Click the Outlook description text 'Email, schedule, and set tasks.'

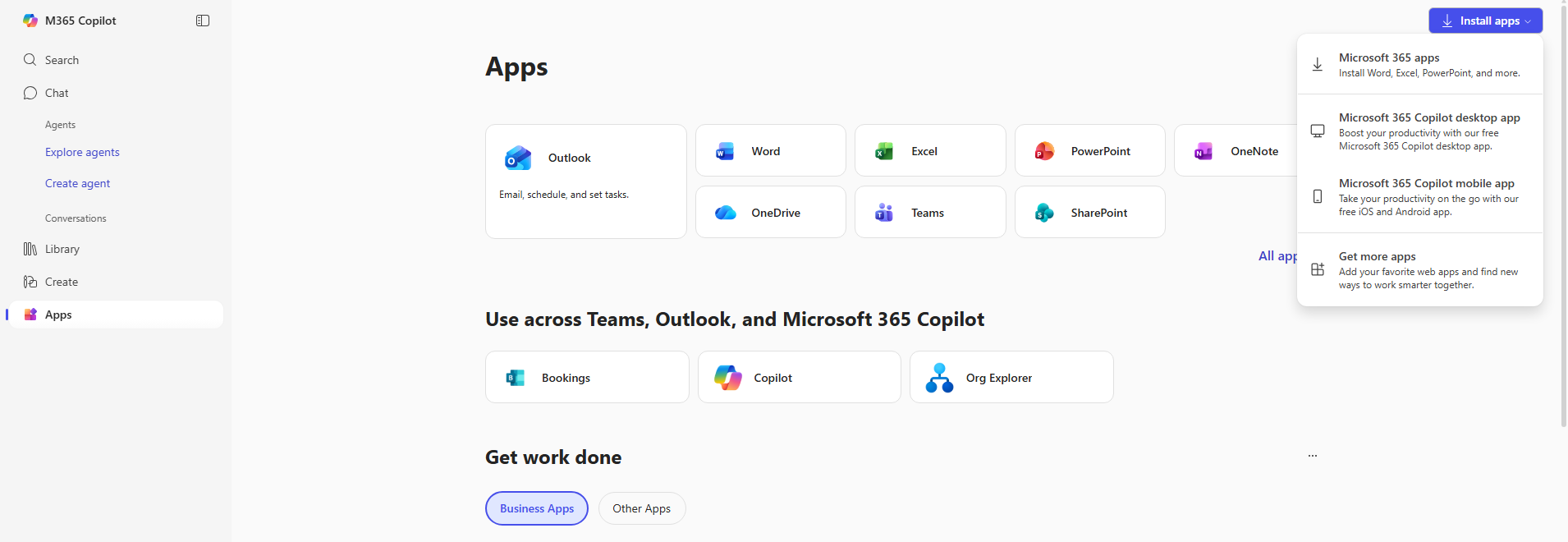[x=564, y=195]
